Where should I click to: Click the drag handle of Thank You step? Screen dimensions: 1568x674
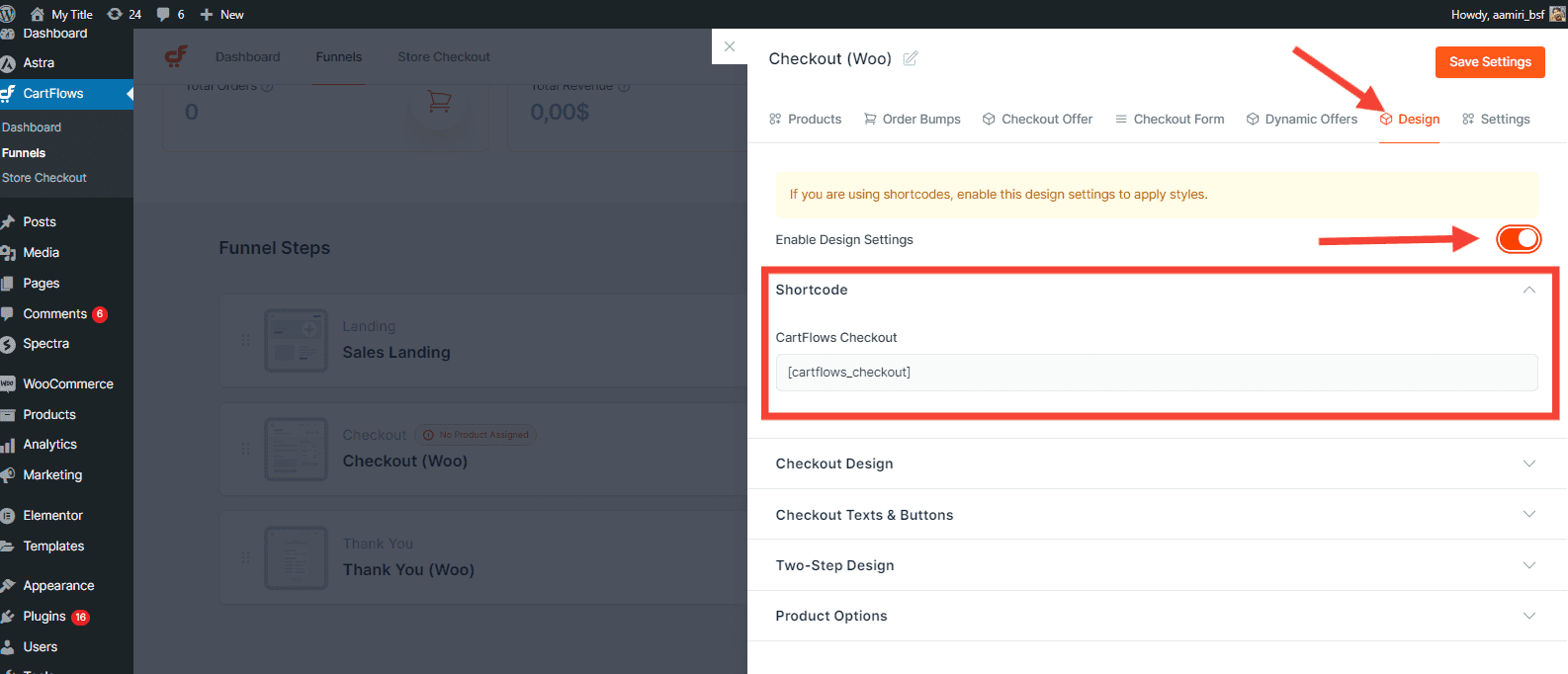(x=245, y=557)
